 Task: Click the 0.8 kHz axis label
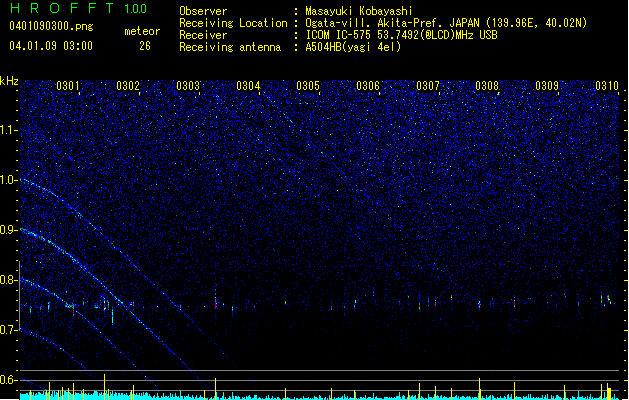tap(8, 280)
